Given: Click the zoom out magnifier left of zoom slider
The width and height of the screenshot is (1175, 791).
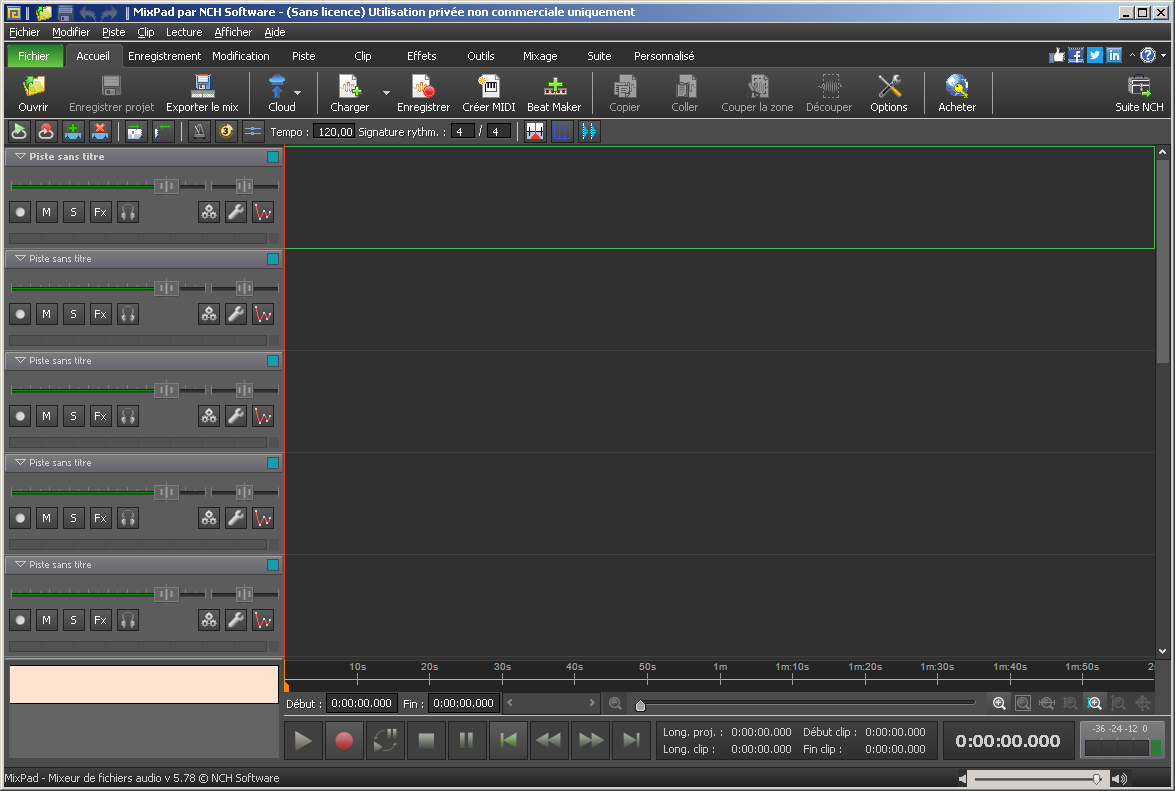Looking at the screenshot, I should click(615, 703).
